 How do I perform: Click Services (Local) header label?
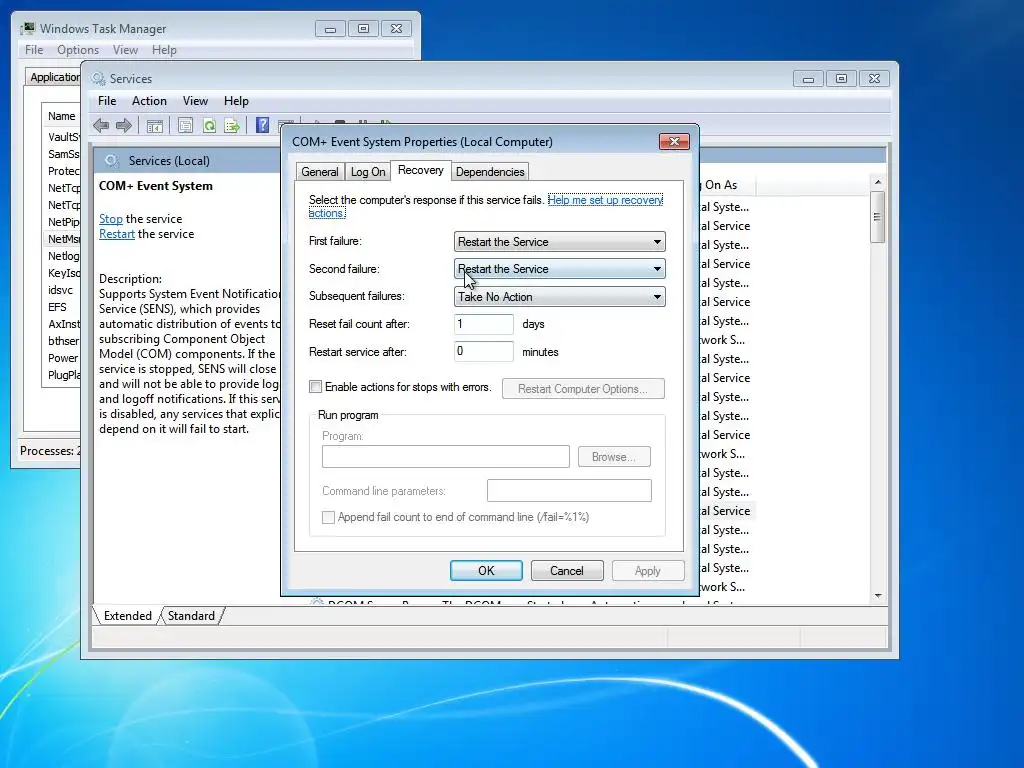(x=168, y=161)
